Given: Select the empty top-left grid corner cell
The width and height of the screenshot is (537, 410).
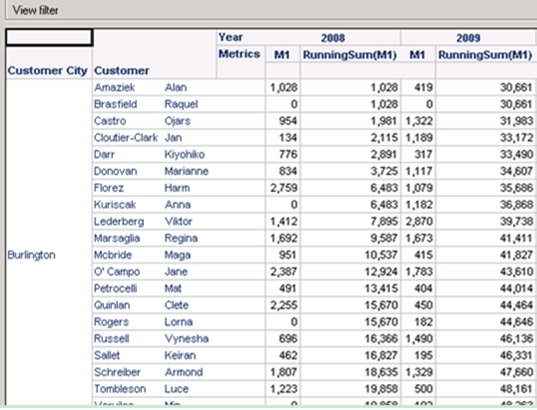Looking at the screenshot, I should click(x=49, y=38).
